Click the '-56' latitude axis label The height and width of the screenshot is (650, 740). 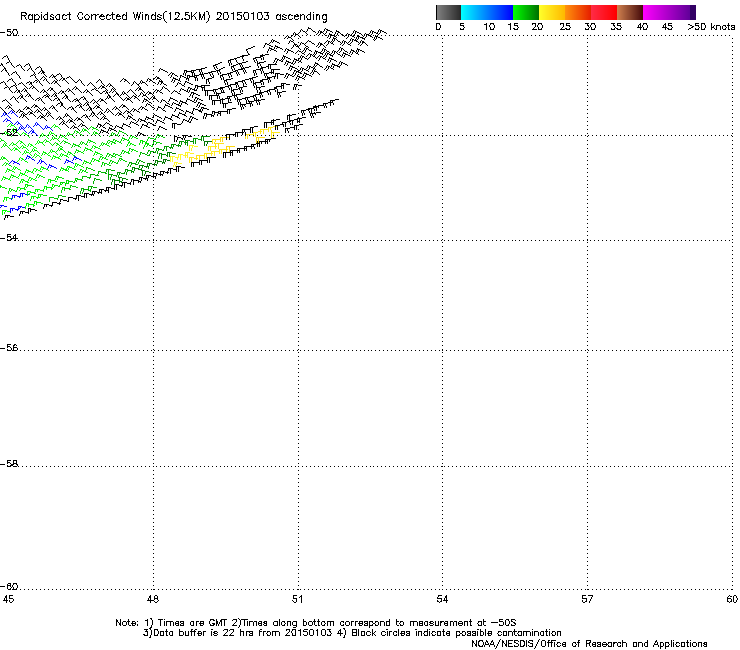tap(9, 348)
